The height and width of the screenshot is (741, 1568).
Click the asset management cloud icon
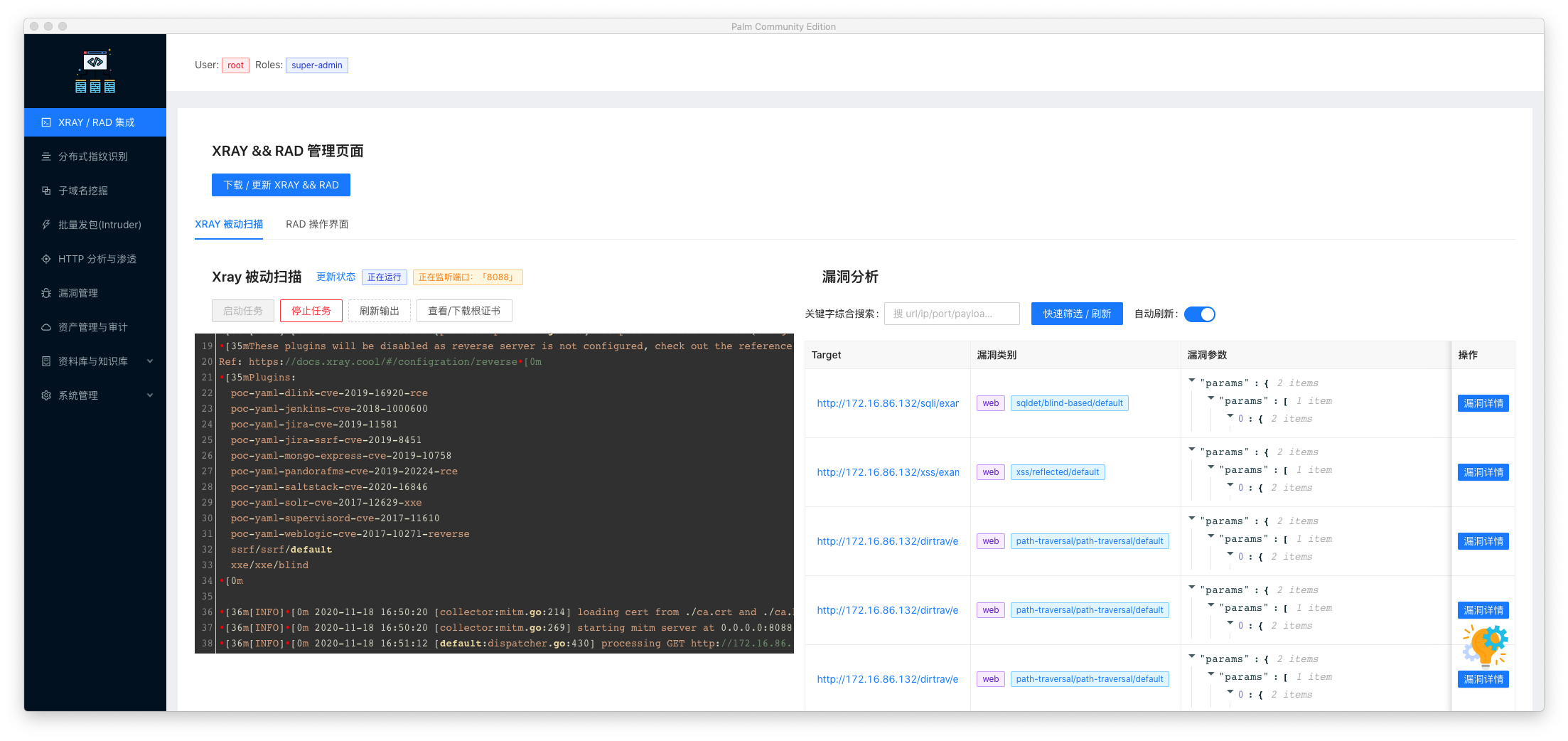pos(46,327)
